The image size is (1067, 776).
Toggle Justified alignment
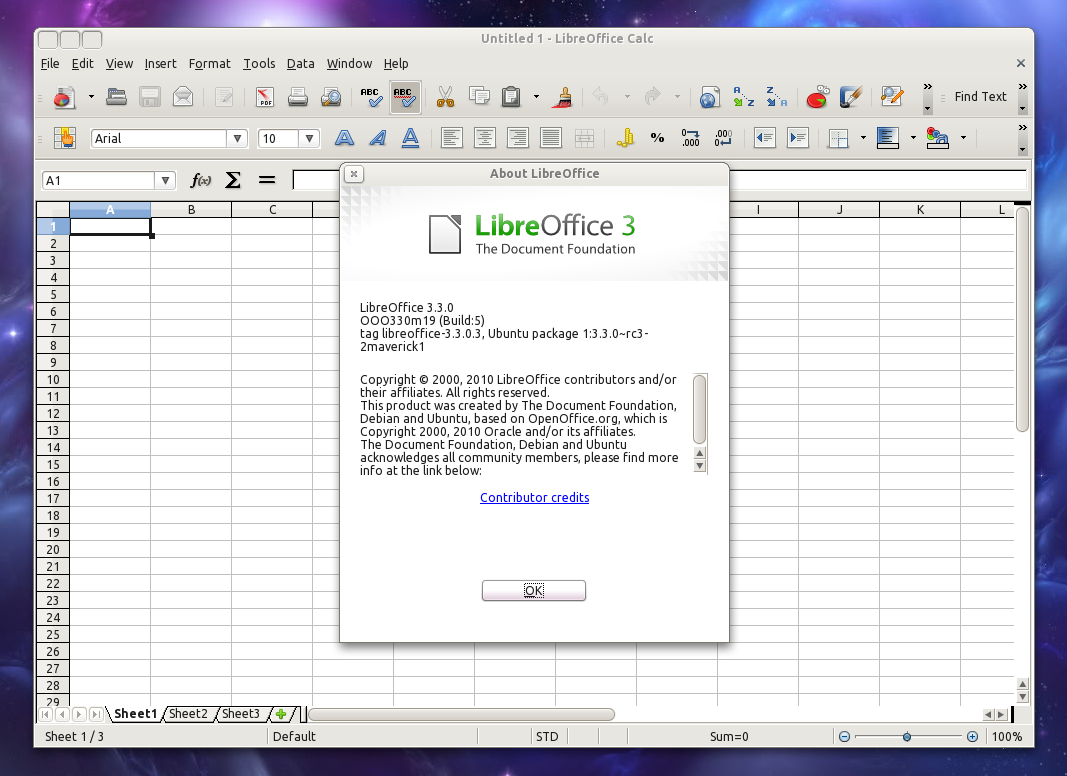coord(551,138)
